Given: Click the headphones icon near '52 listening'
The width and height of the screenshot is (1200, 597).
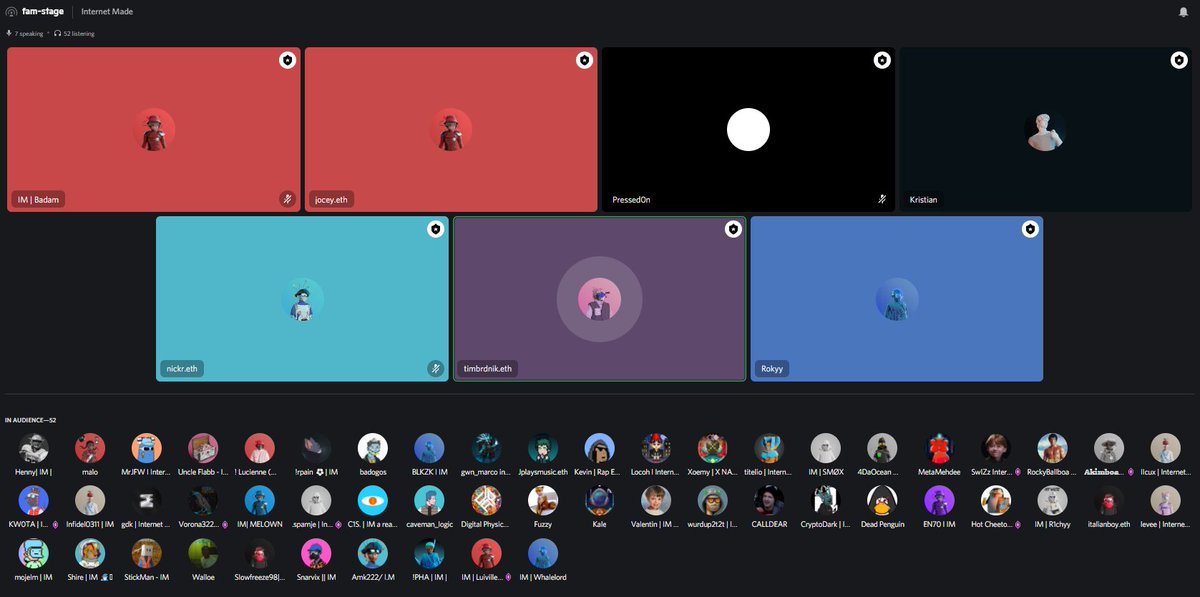Looking at the screenshot, I should tap(57, 33).
